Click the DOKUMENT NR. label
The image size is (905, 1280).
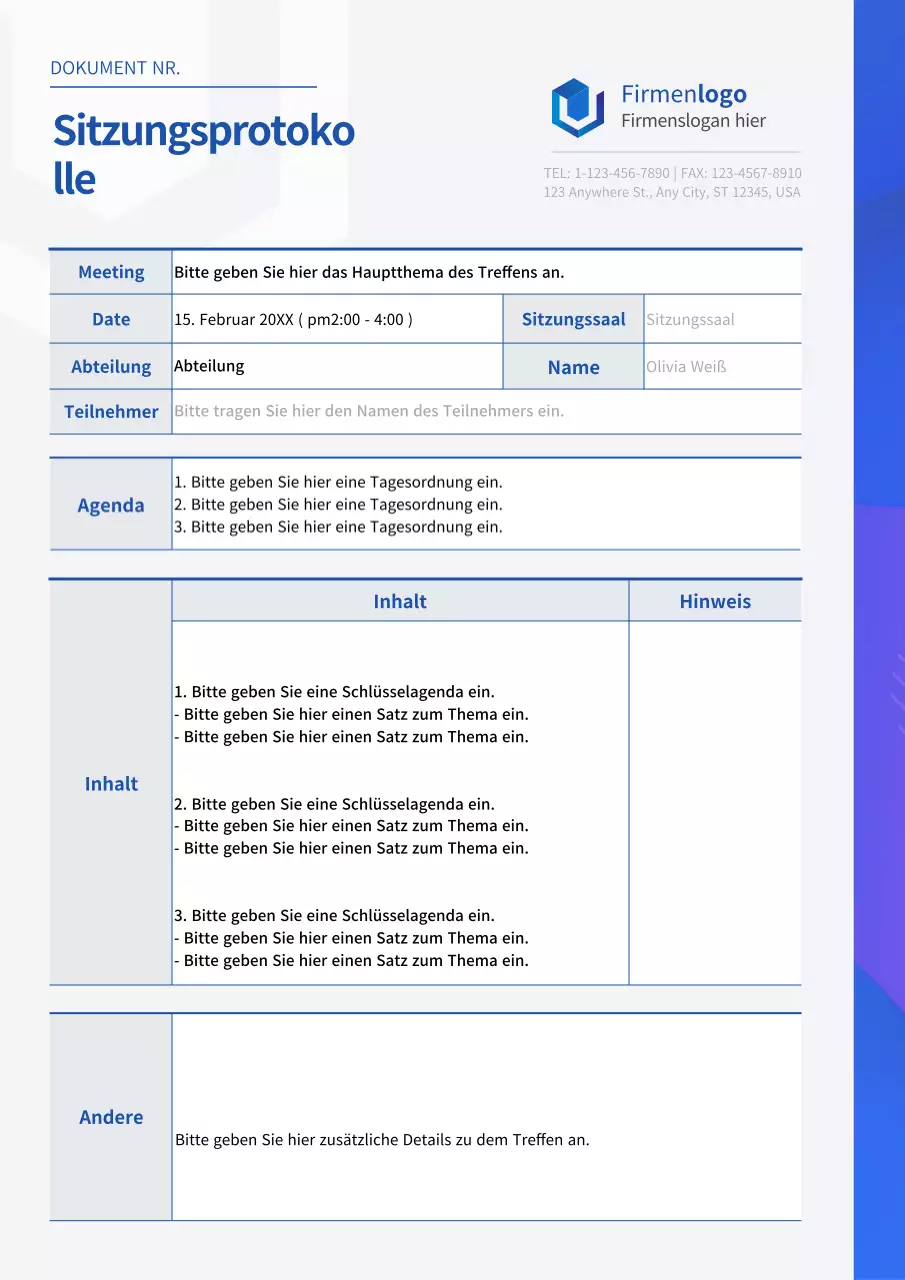pyautogui.click(x=115, y=69)
